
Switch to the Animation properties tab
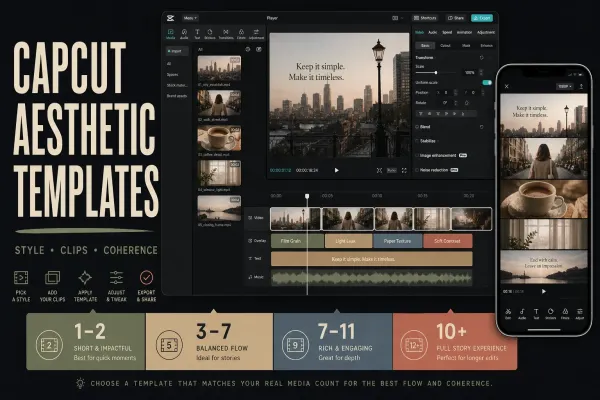[x=464, y=33]
